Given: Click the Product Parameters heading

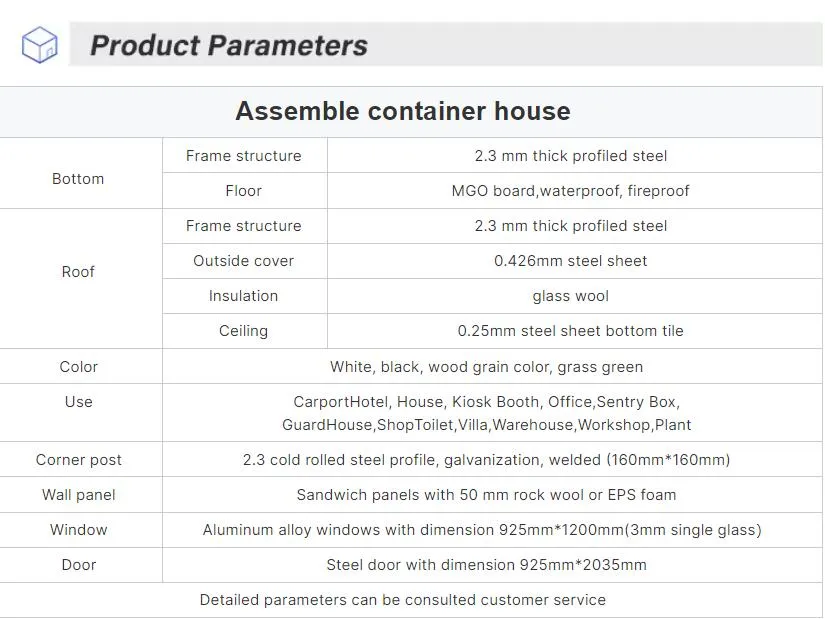Looking at the screenshot, I should (229, 46).
